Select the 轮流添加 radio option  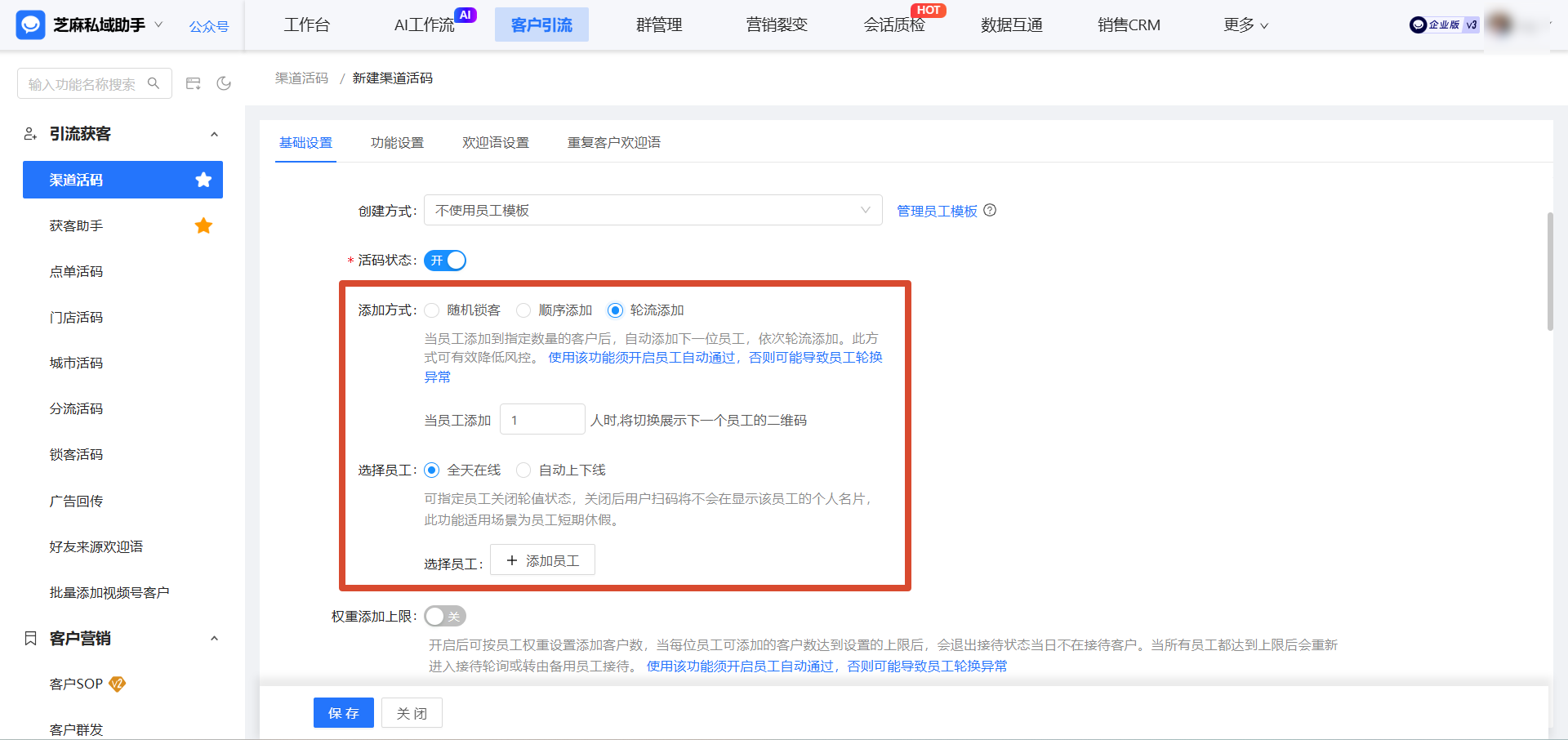click(615, 310)
